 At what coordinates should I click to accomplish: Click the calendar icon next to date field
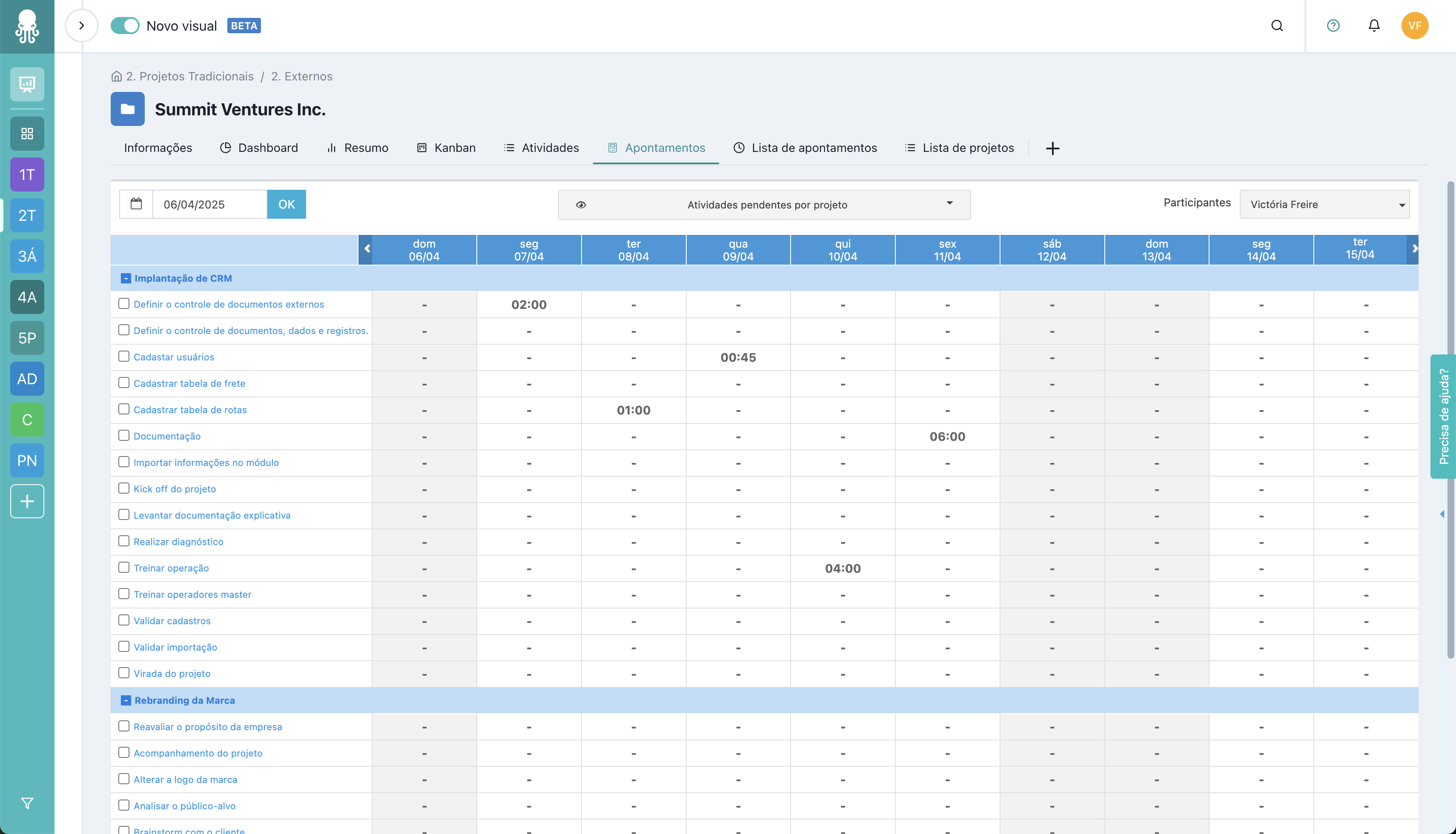(136, 204)
